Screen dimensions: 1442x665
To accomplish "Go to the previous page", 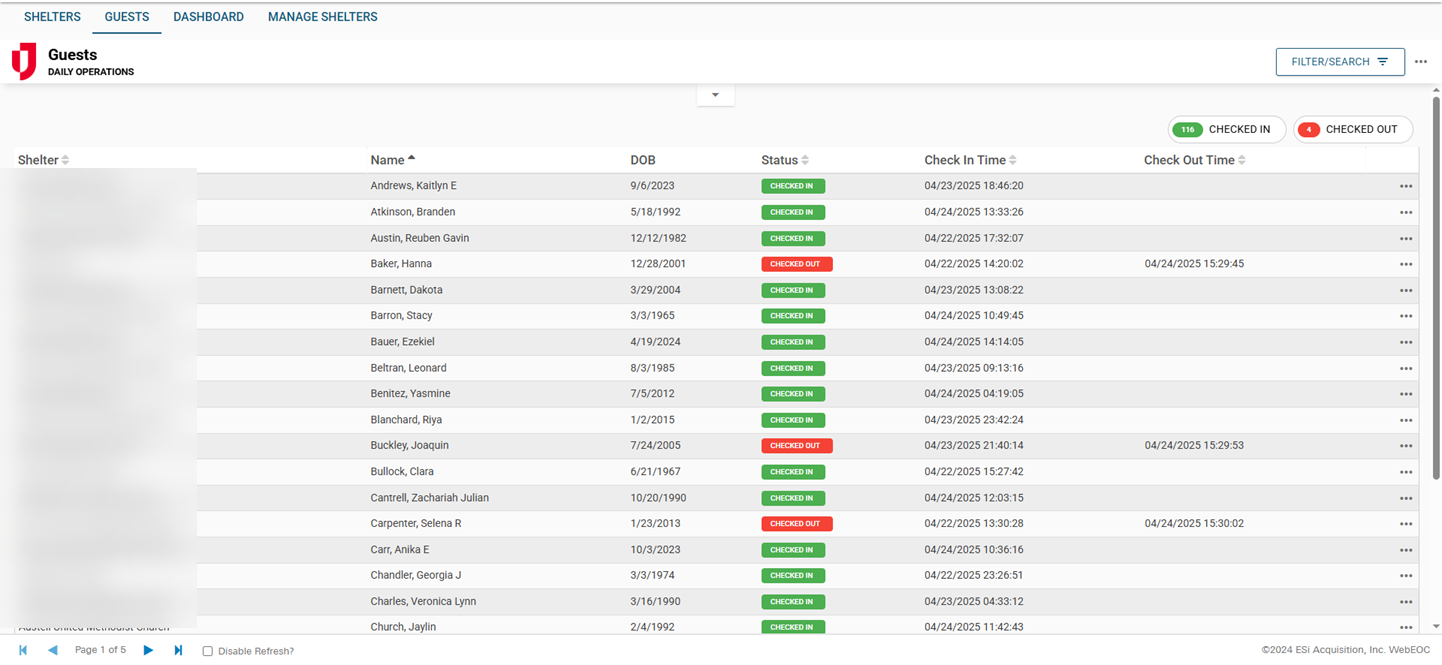I will [53, 650].
